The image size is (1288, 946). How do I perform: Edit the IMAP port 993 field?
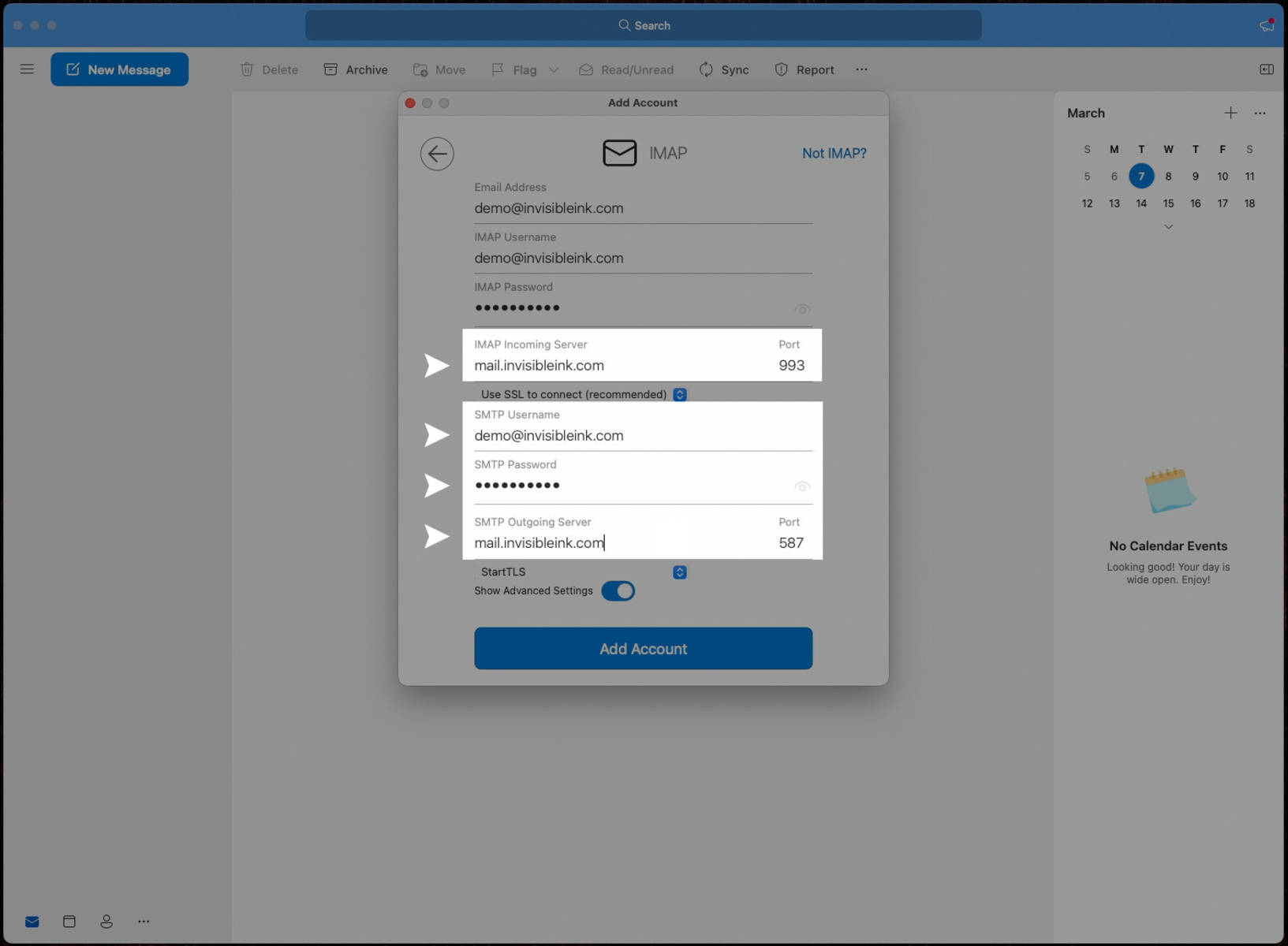coord(791,365)
